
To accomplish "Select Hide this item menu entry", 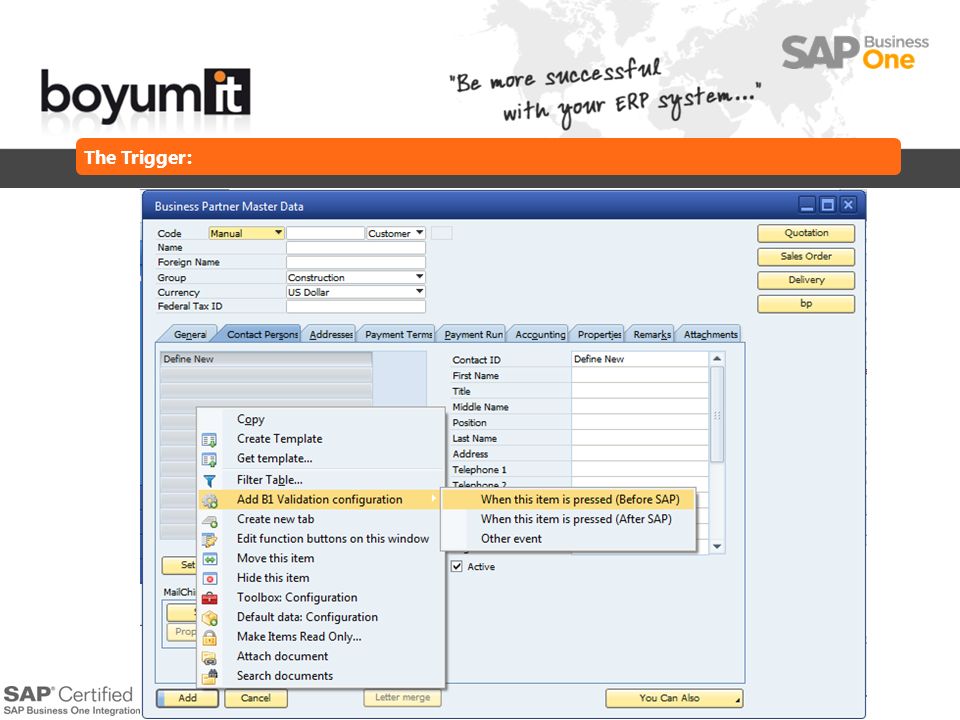I will click(273, 578).
